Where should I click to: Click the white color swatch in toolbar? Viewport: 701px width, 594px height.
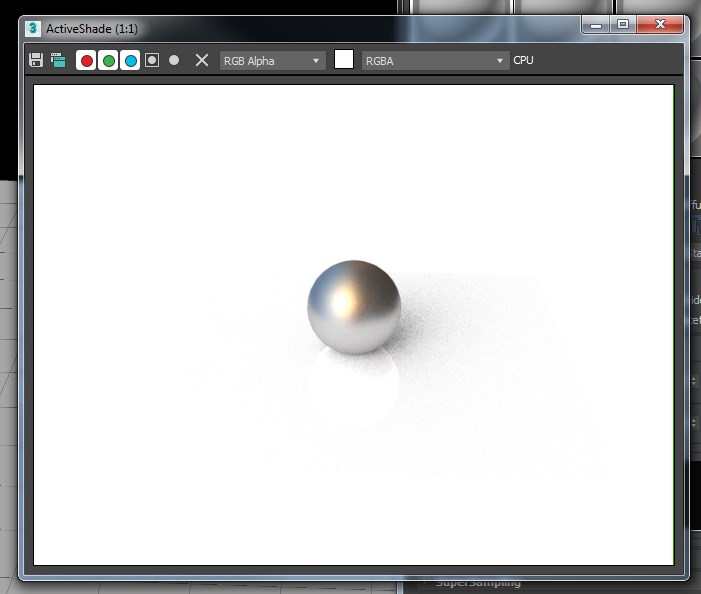click(344, 59)
